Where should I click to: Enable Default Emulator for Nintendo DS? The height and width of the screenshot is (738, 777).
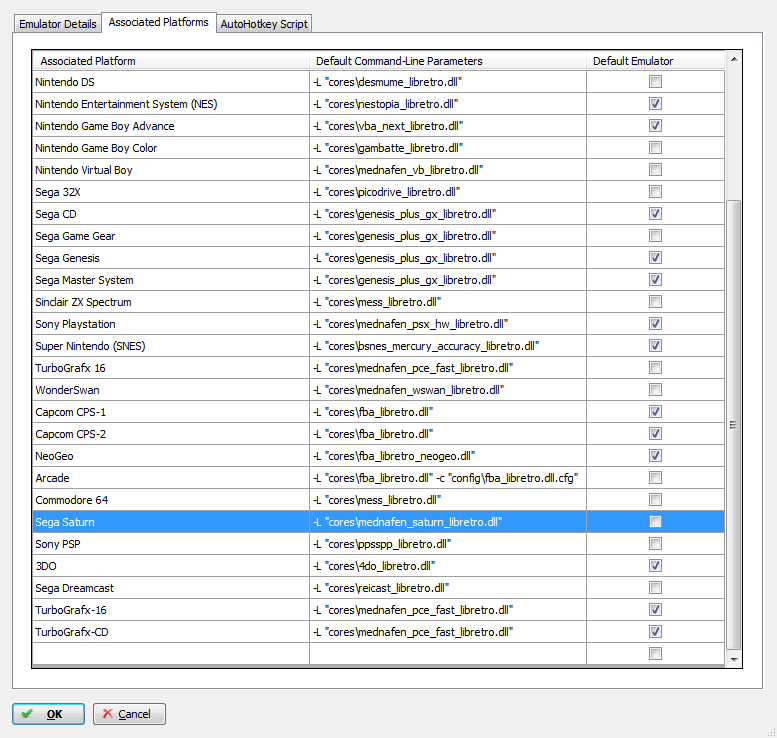tap(655, 82)
